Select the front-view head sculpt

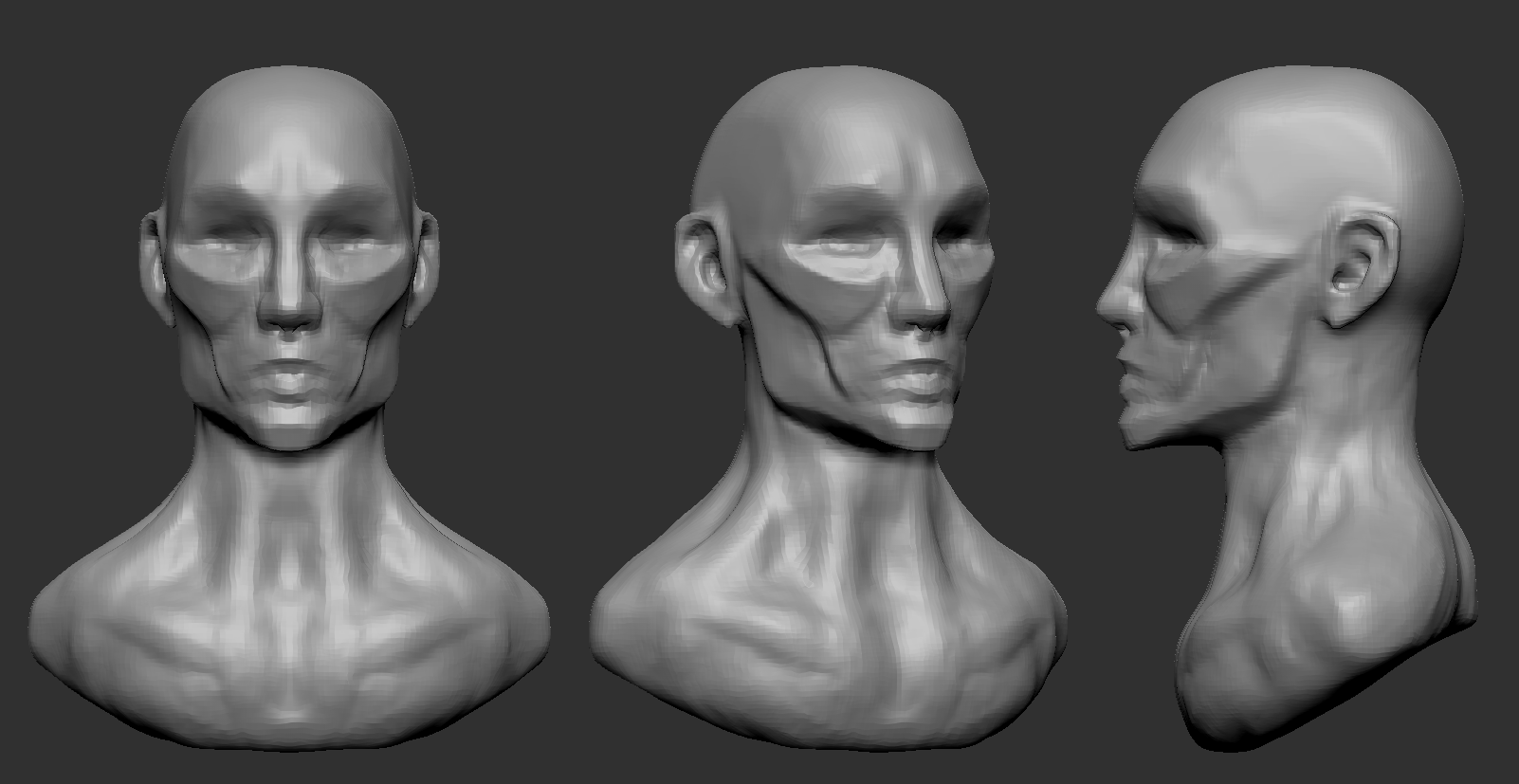click(x=289, y=408)
